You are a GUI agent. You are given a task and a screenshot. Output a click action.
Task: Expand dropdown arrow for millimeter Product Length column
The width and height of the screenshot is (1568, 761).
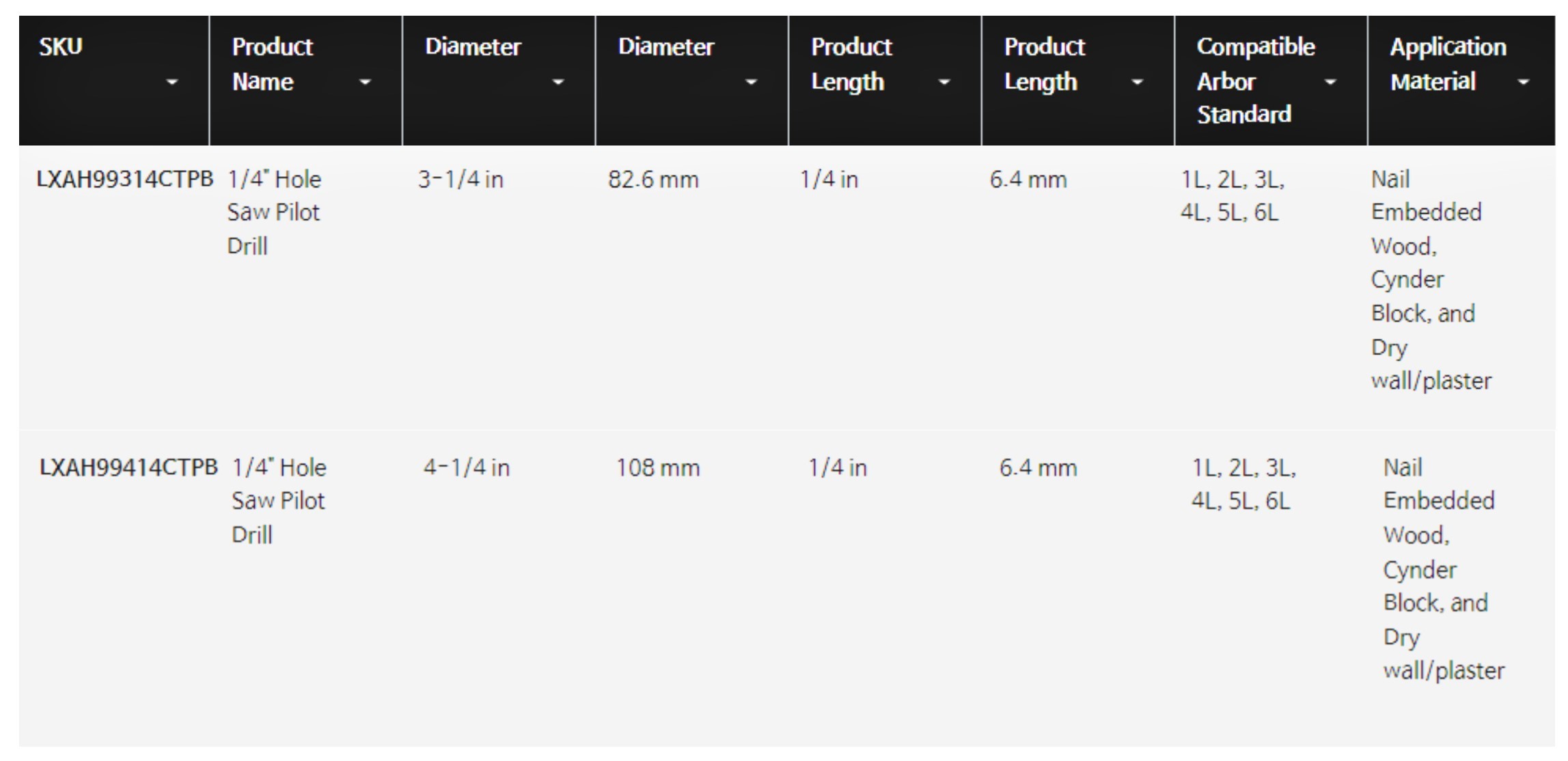(x=1137, y=83)
